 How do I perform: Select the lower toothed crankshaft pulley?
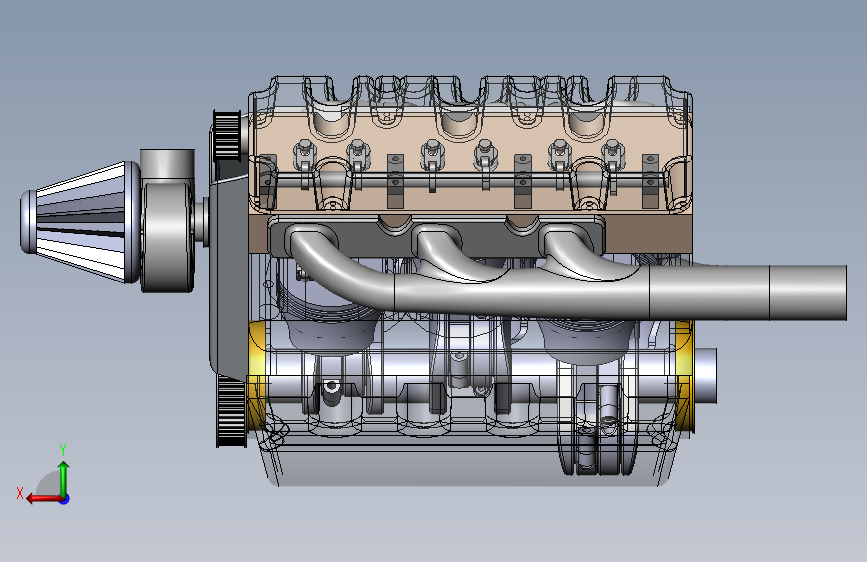pos(231,410)
